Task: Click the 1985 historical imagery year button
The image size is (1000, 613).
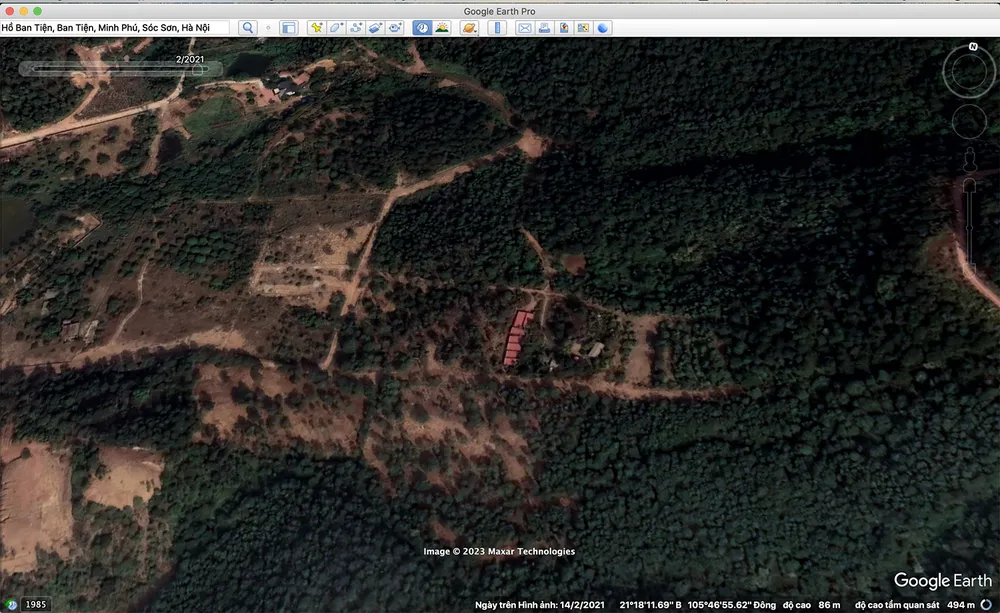Action: [35, 604]
